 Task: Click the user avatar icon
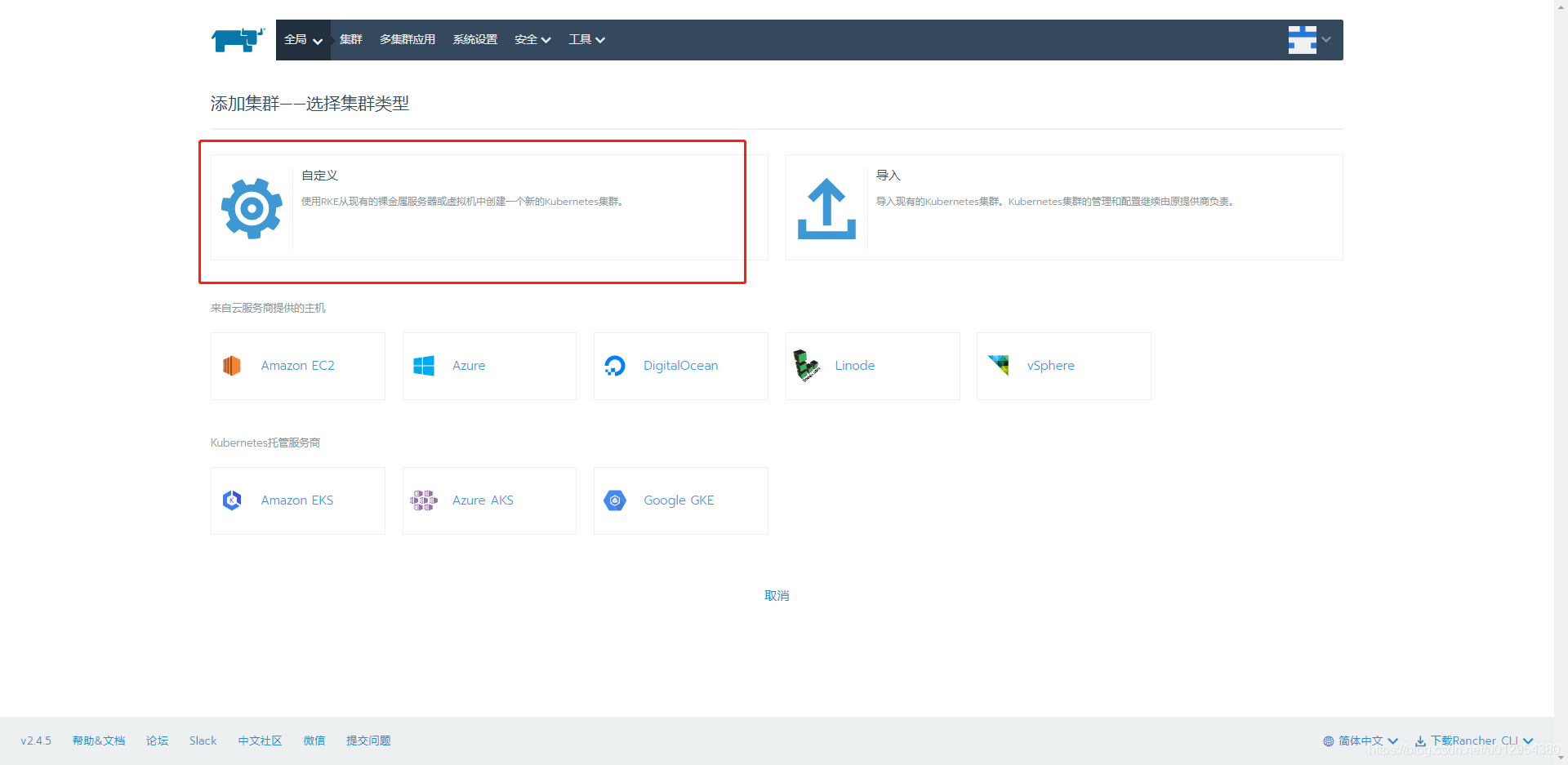pos(1303,39)
